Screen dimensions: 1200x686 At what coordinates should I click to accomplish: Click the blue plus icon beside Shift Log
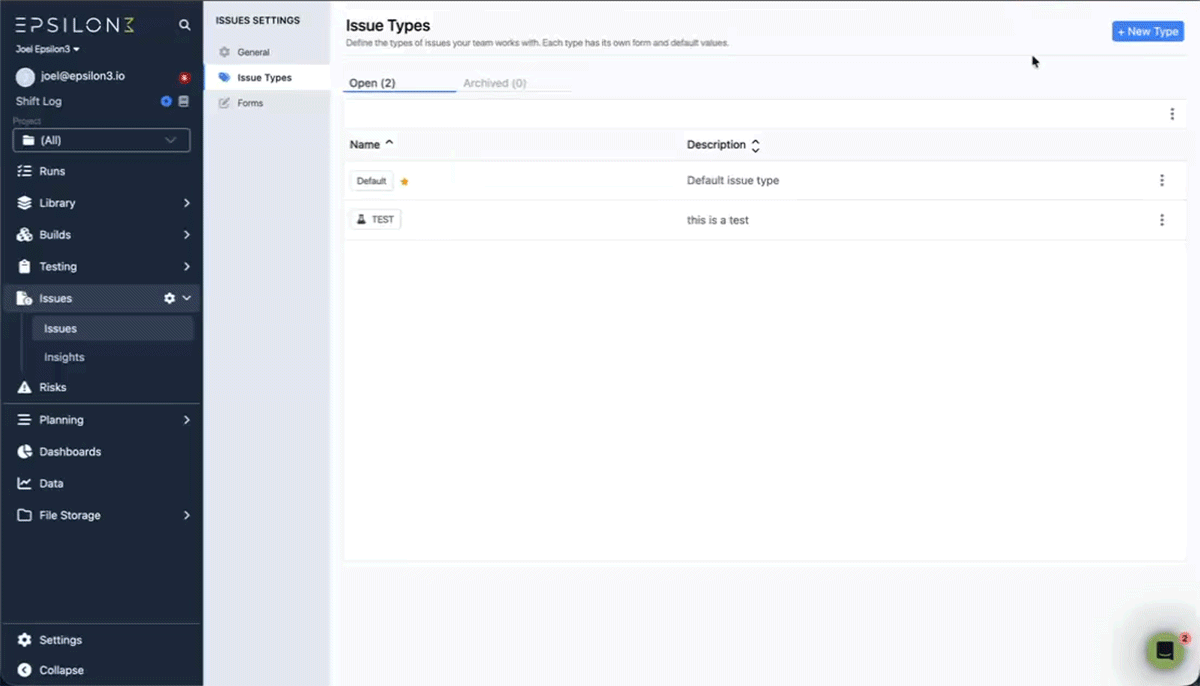166,101
